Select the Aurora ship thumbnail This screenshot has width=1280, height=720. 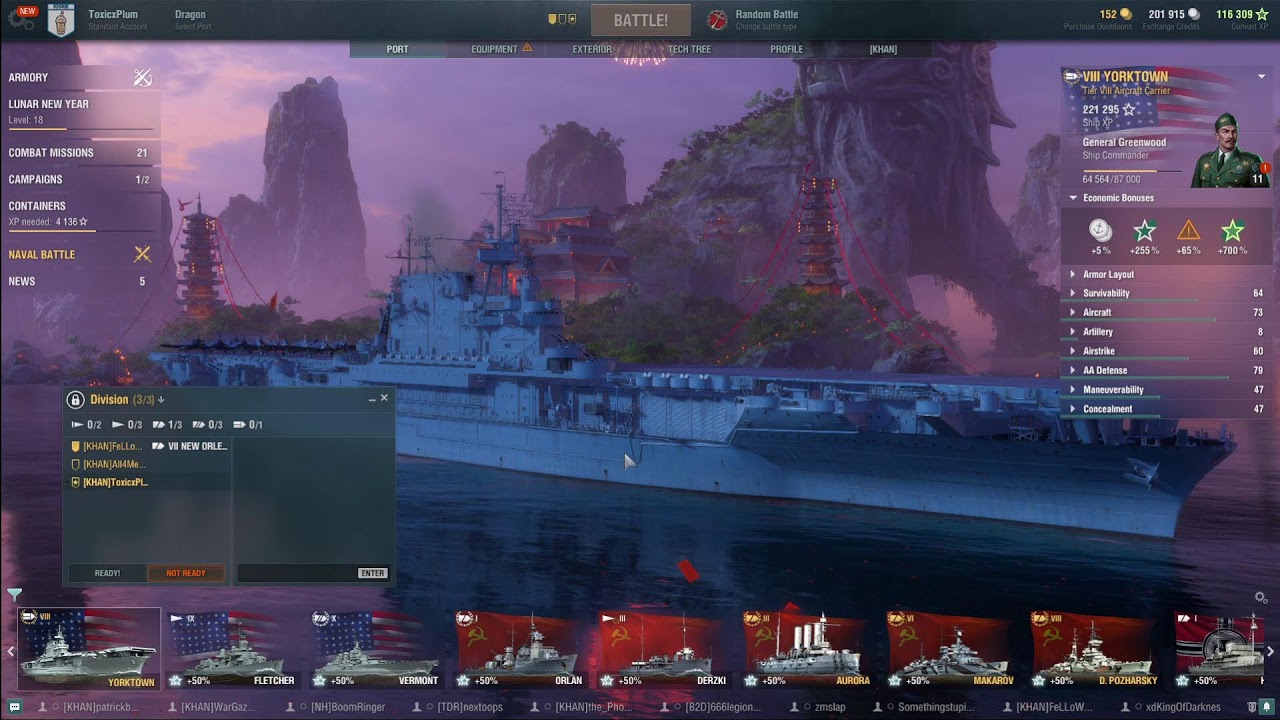pos(808,648)
